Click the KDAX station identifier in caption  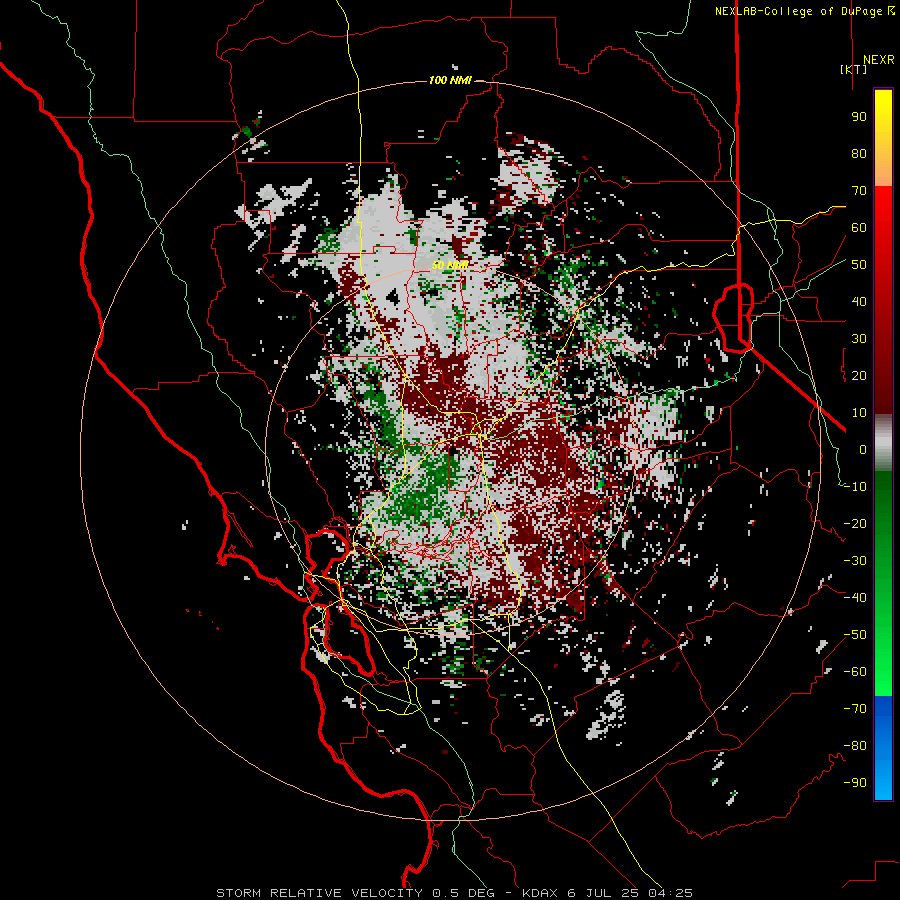click(540, 893)
